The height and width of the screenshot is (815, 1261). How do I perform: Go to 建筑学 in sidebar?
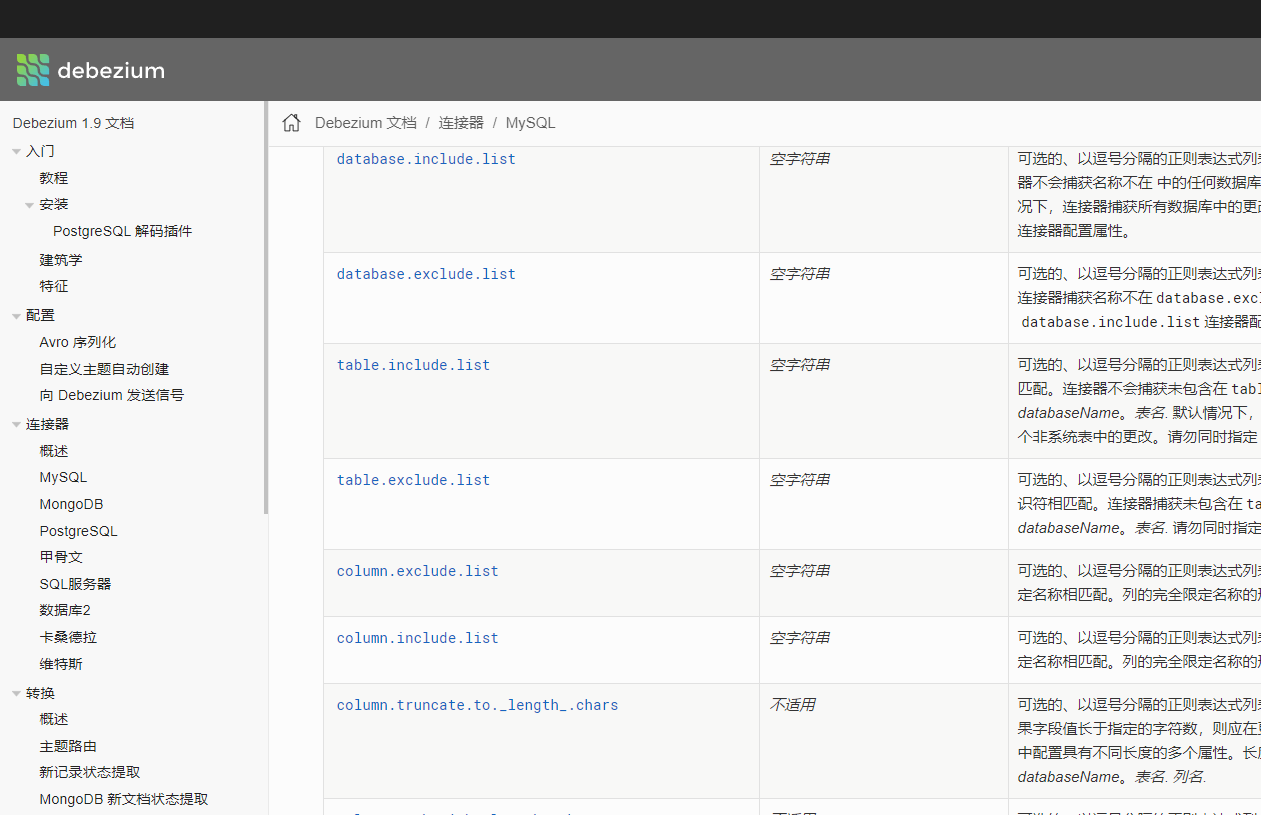tap(61, 260)
